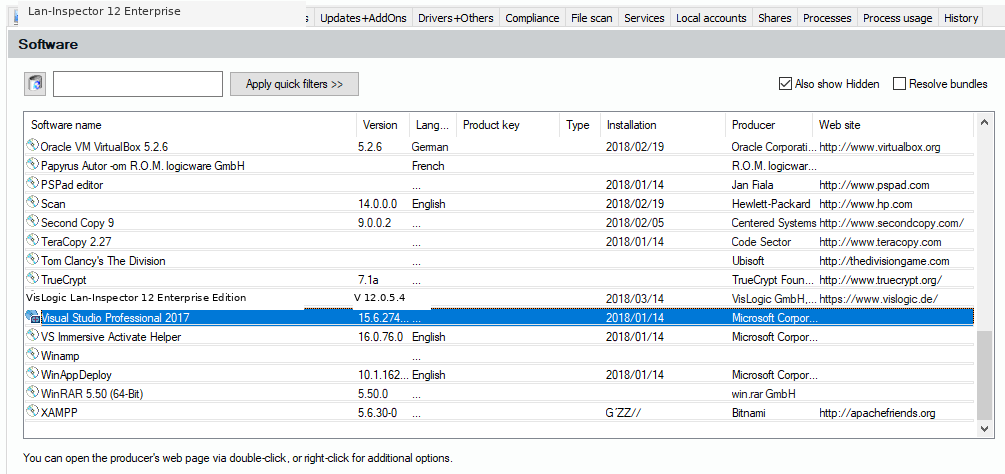Screen dimensions: 1005x474
Task: Sort by Web site column header
Action: 893,125
